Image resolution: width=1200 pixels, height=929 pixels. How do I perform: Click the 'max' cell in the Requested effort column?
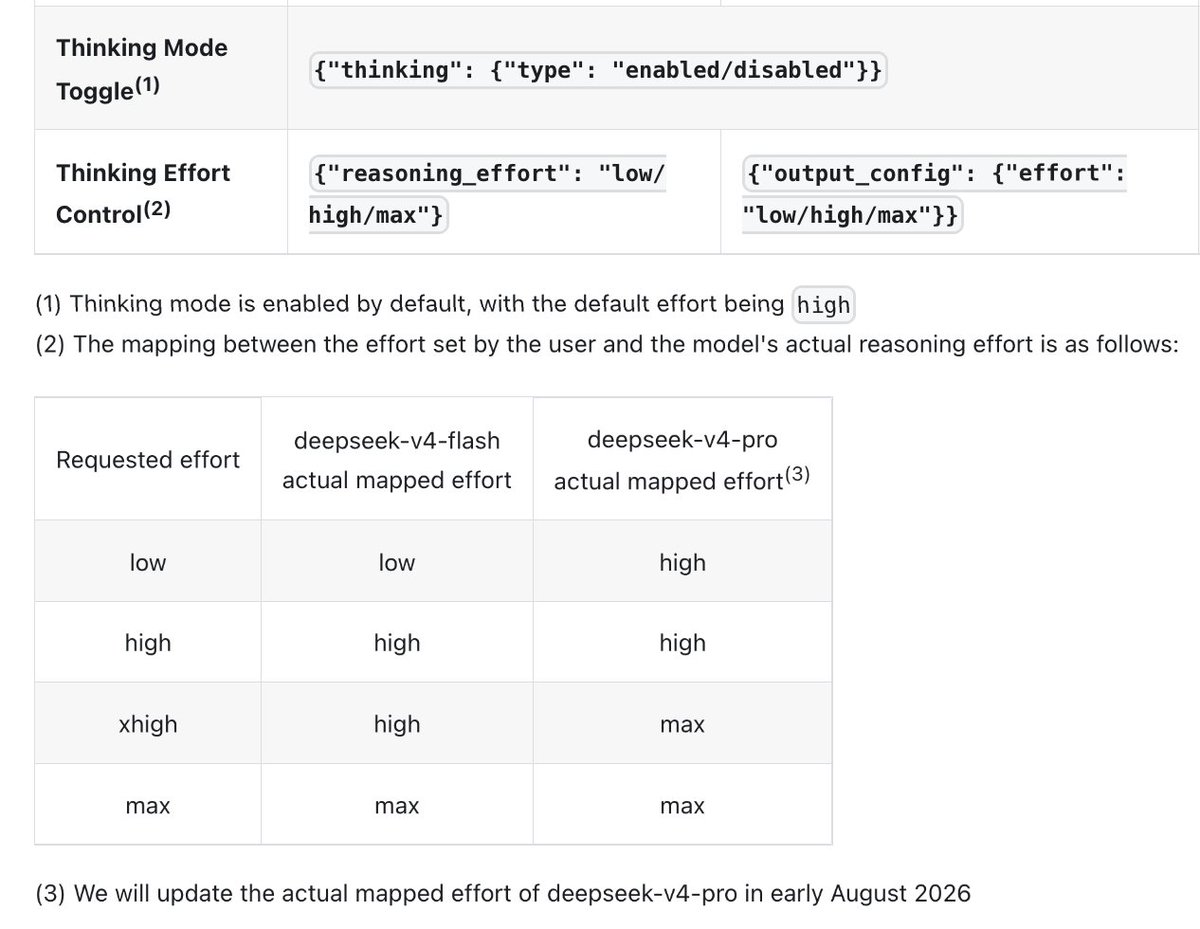[148, 806]
